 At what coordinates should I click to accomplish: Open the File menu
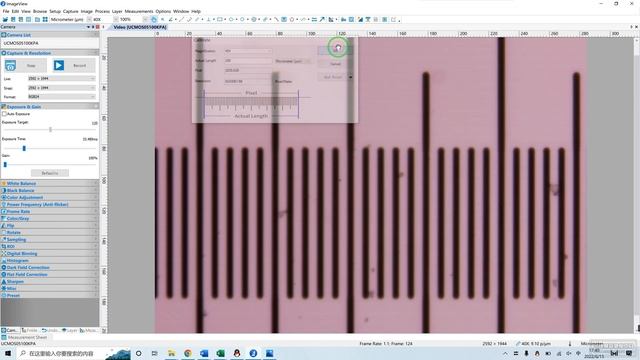6,11
